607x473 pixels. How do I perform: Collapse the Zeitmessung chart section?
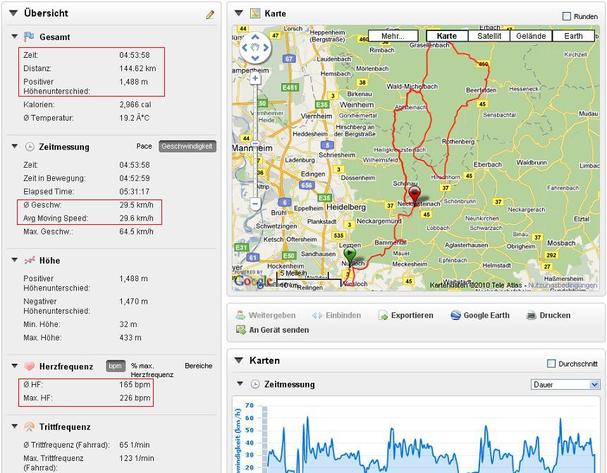[240, 384]
